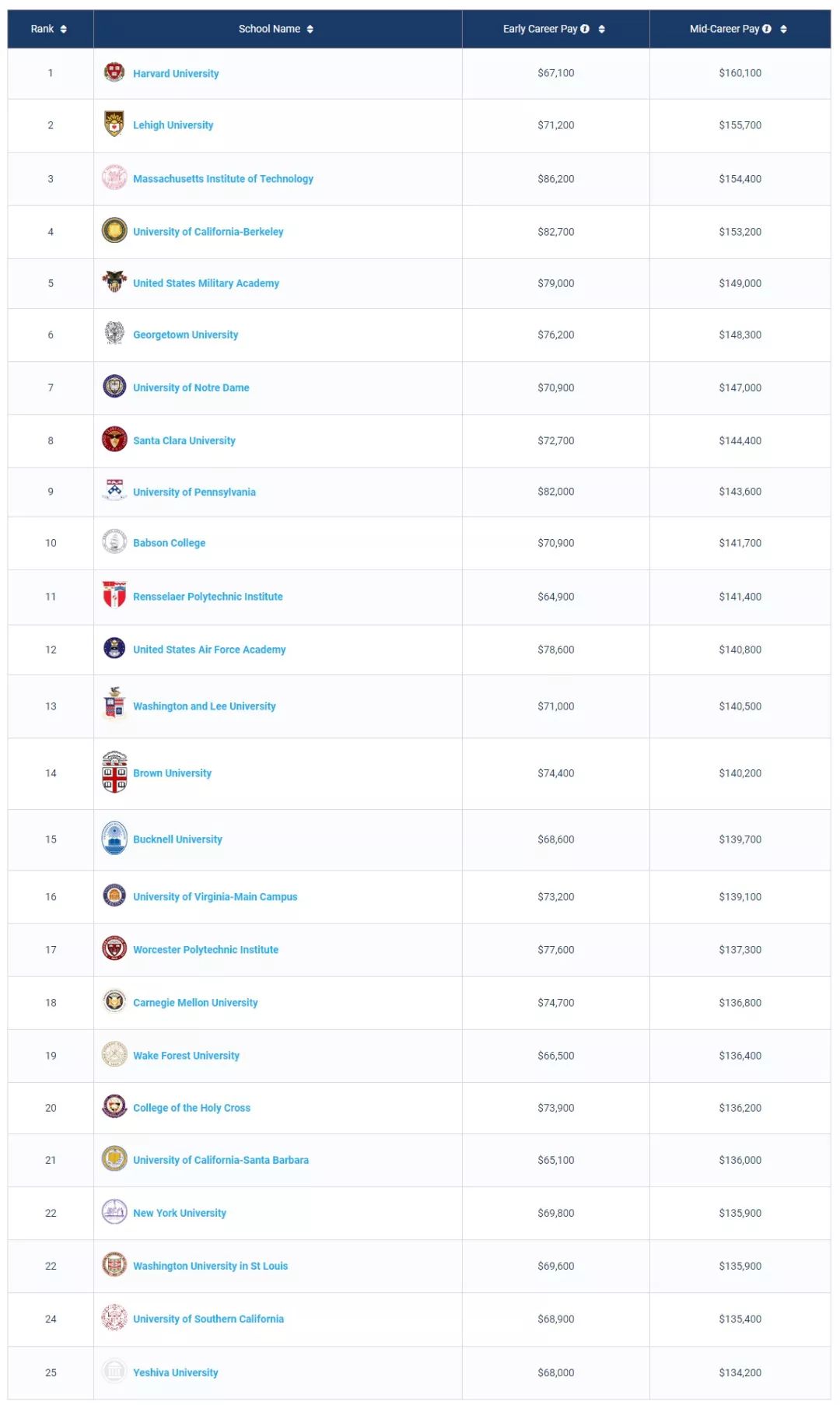This screenshot has height=1405, width=840.
Task: Click the Brown University crest icon
Action: click(114, 772)
